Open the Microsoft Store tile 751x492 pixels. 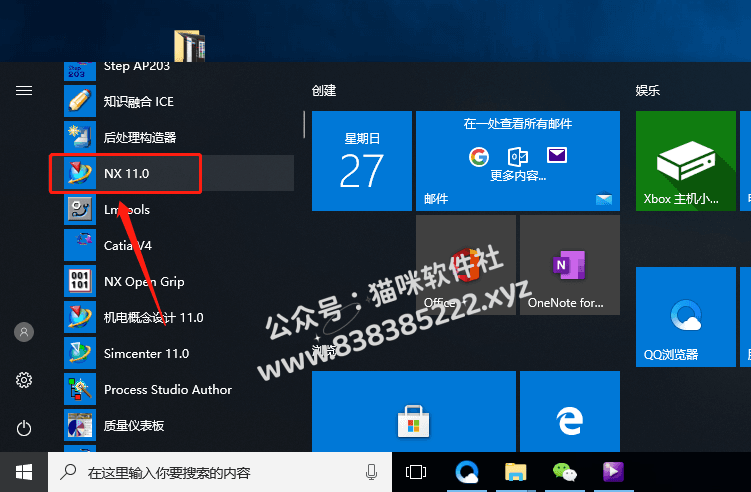point(414,412)
